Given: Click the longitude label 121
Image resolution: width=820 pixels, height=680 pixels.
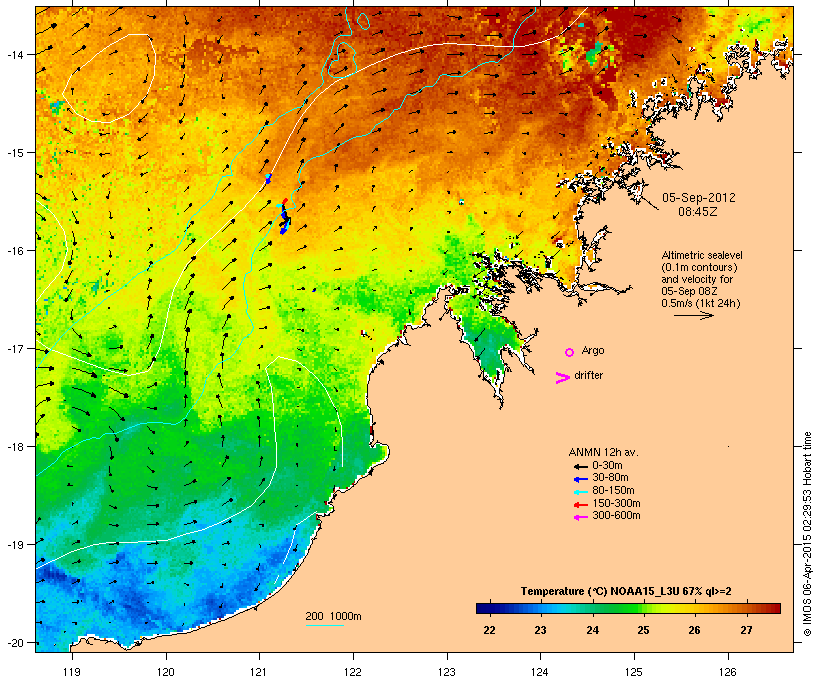Looking at the screenshot, I should coord(259,672).
